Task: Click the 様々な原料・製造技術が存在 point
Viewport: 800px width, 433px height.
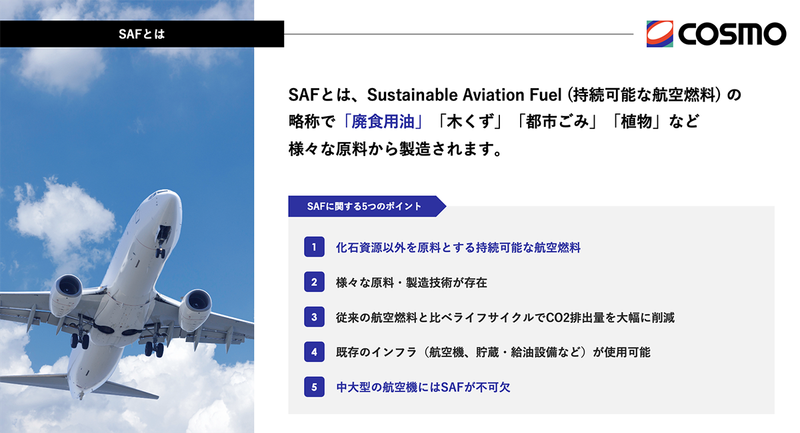Action: 411,282
